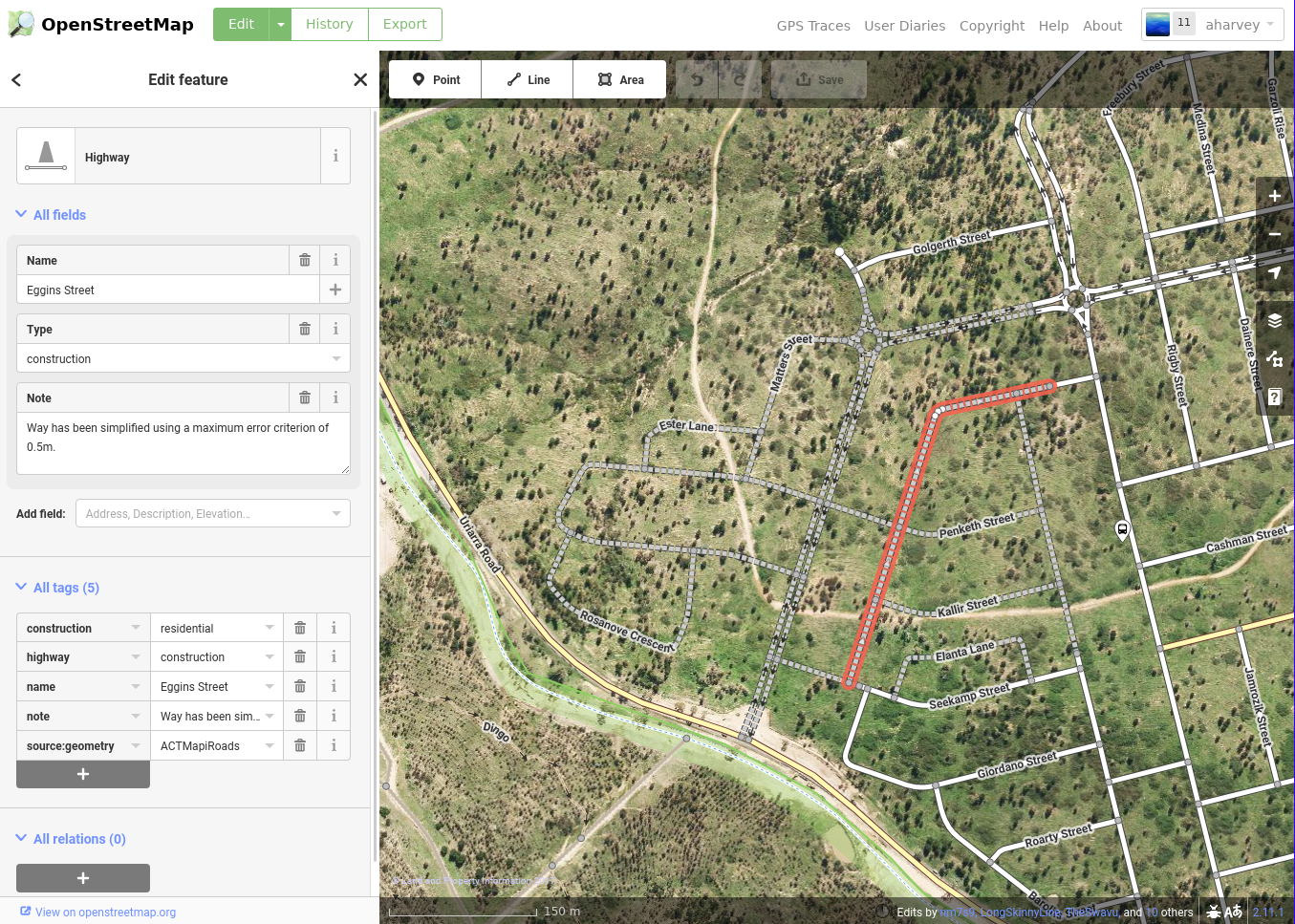Open the Edit button dropdown arrow

[x=281, y=24]
